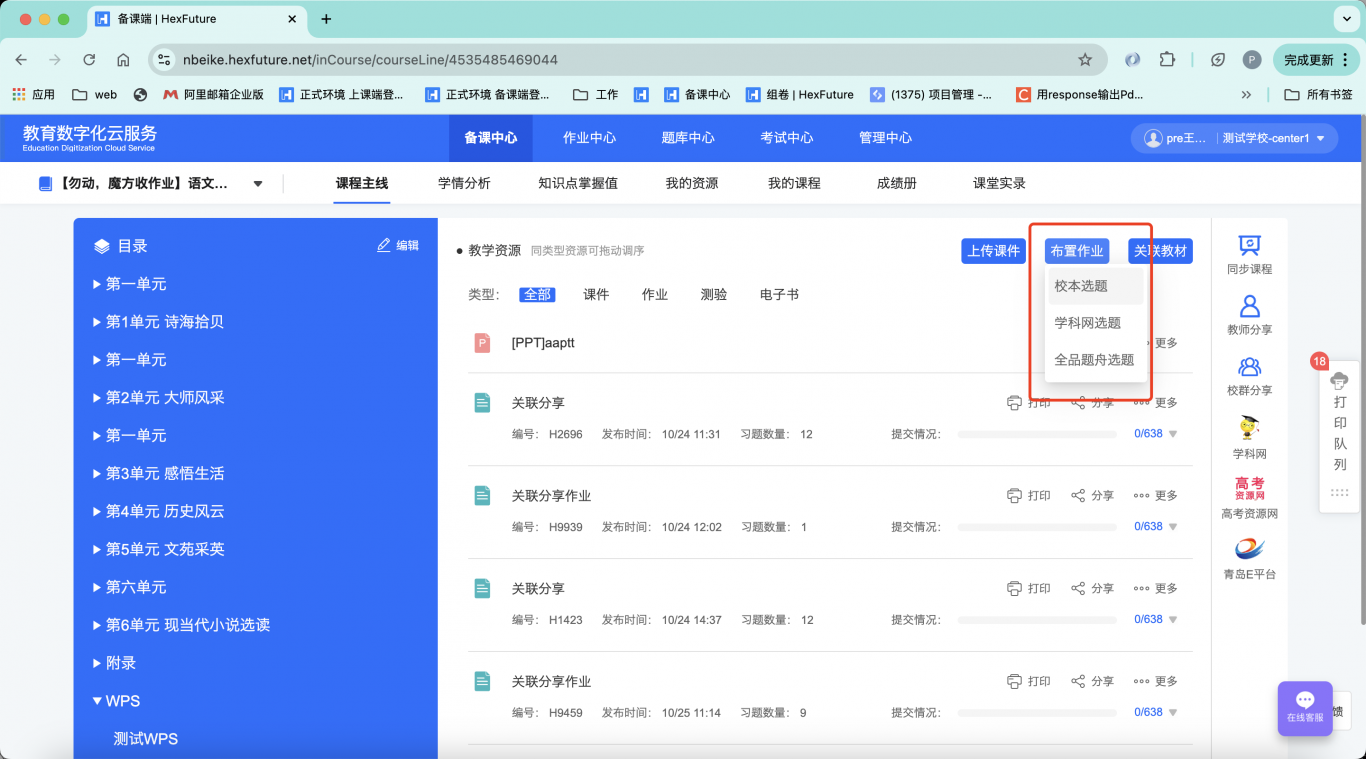This screenshot has height=759, width=1366.
Task: Expand submission details for H1423
Action: coord(1173,620)
